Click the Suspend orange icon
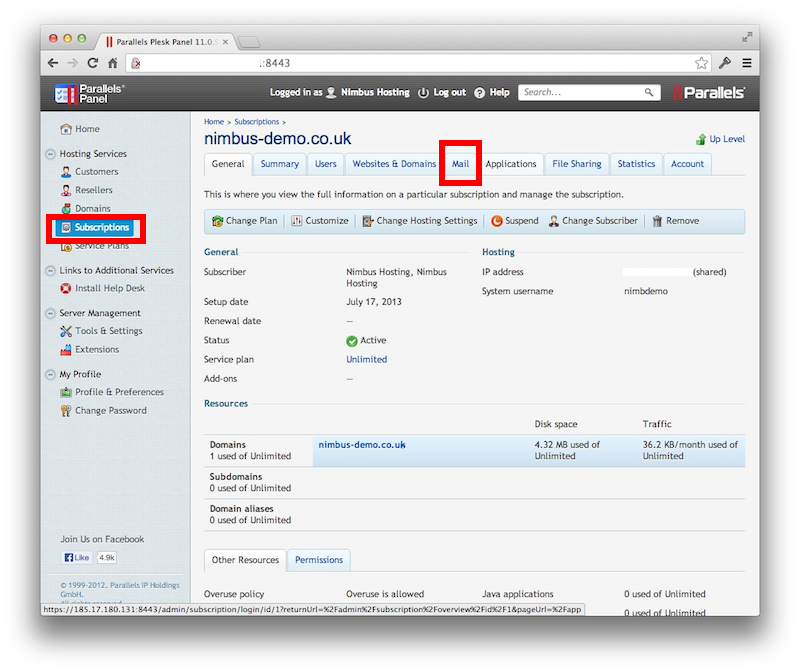The height and width of the screenshot is (672, 800). pos(496,221)
